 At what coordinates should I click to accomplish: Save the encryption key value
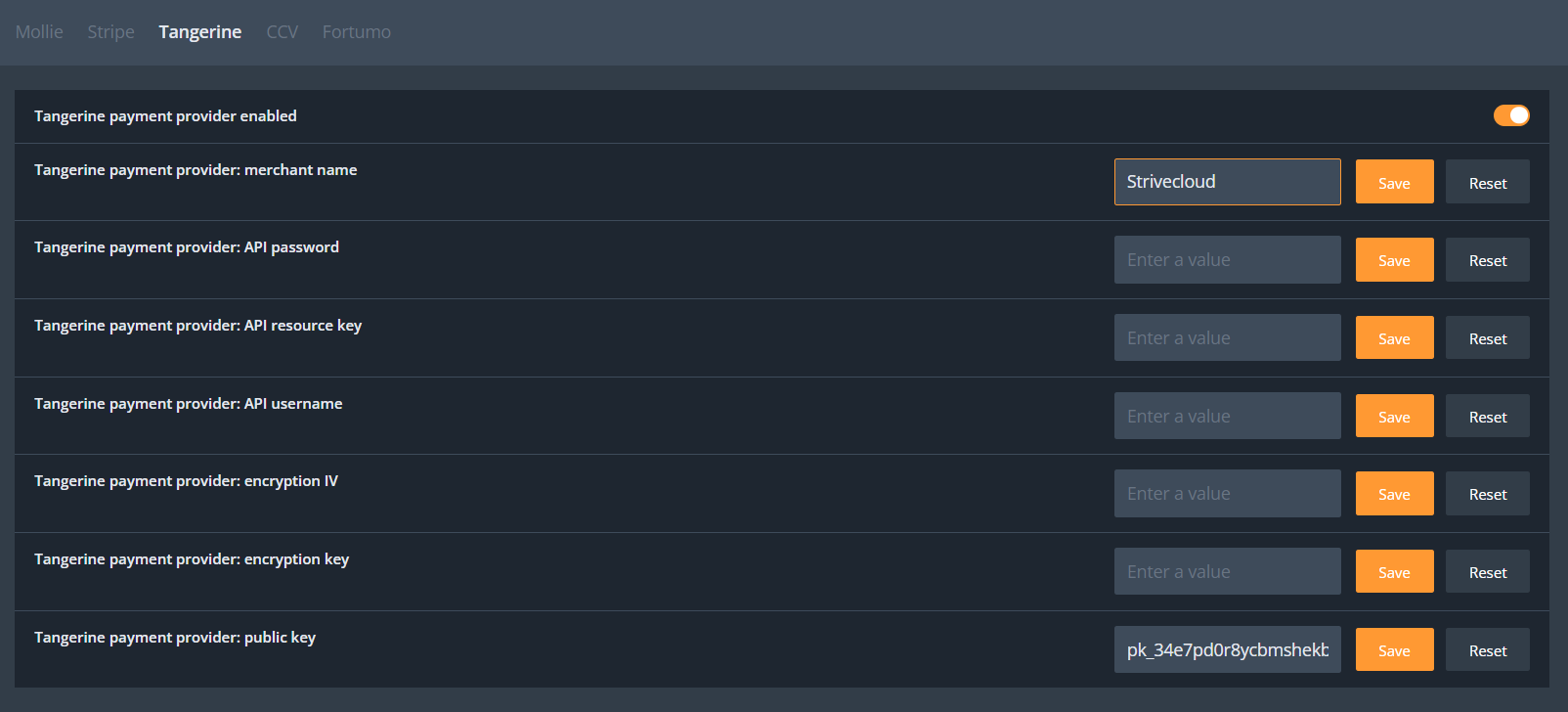[1394, 572]
